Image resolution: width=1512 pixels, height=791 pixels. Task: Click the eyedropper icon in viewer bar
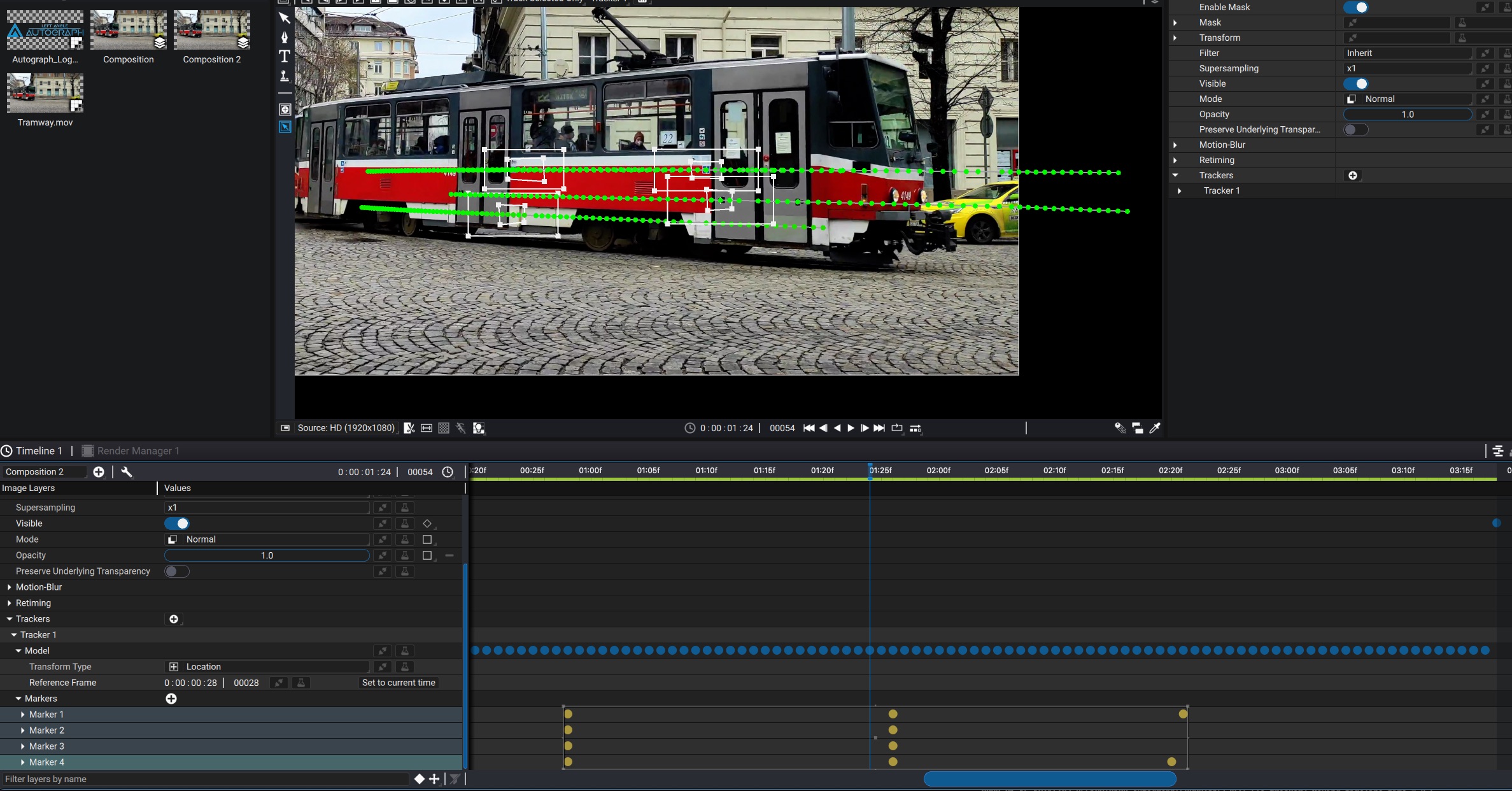tap(1155, 428)
